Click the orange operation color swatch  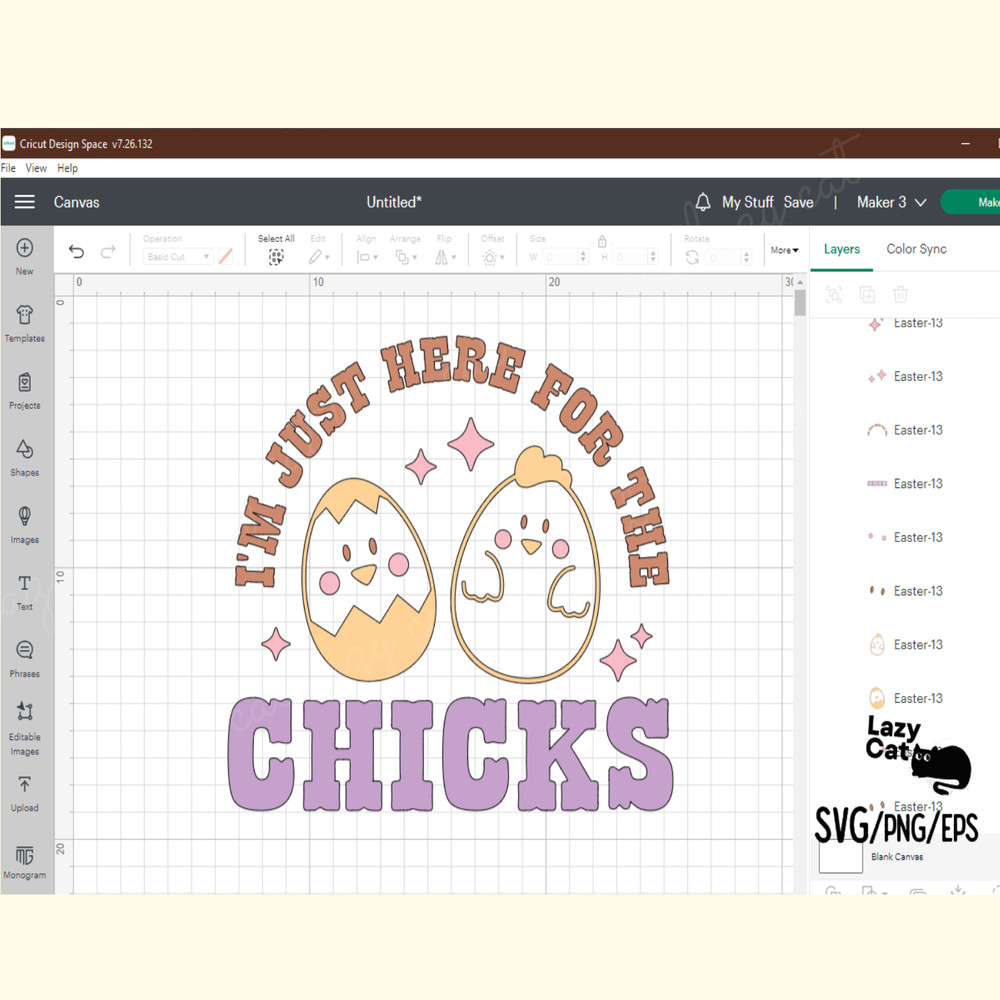(x=225, y=257)
